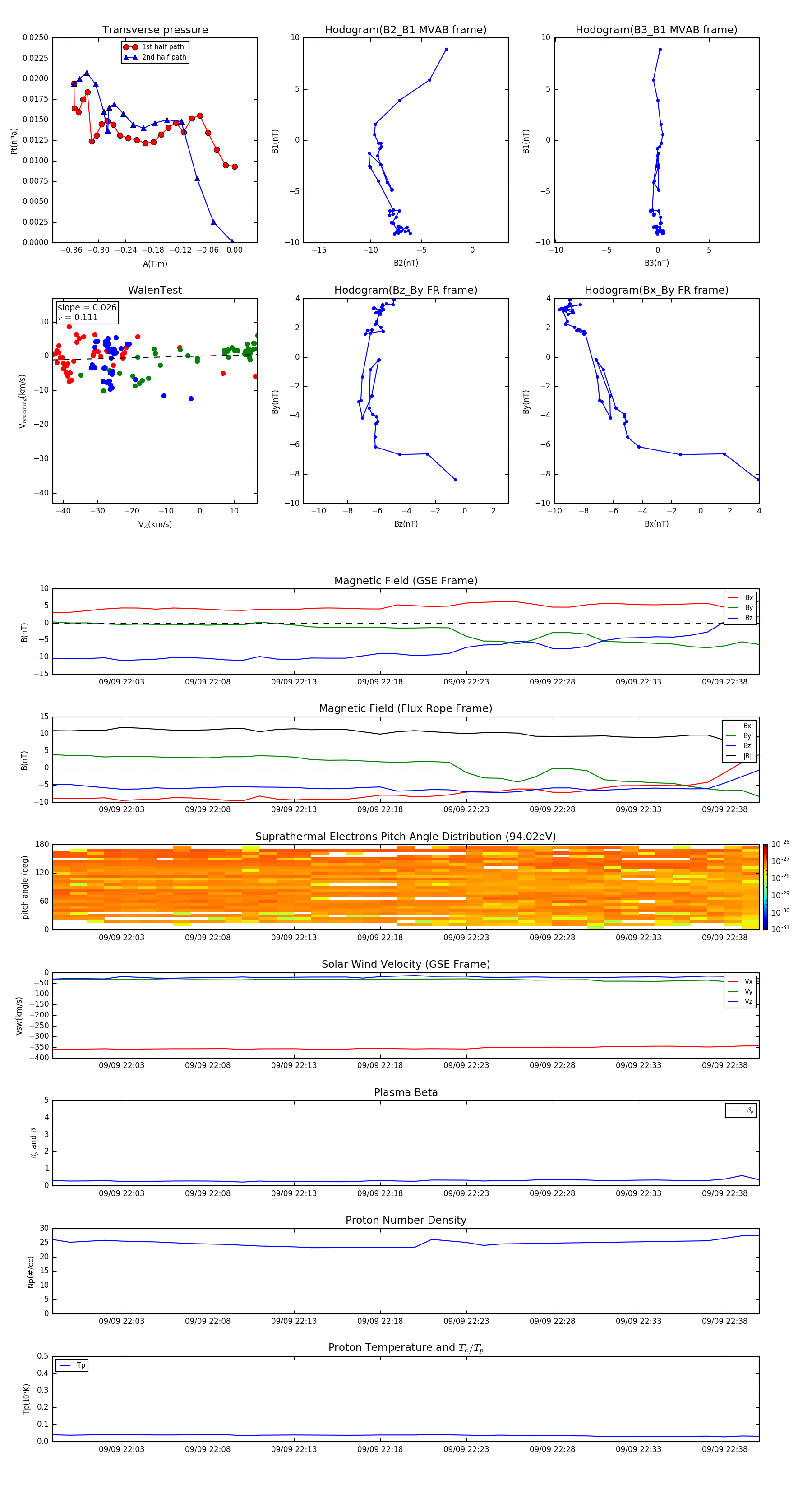Select 'Hodogram(Bx_By FR frame)' title
The image size is (812, 1489).
[x=656, y=290]
